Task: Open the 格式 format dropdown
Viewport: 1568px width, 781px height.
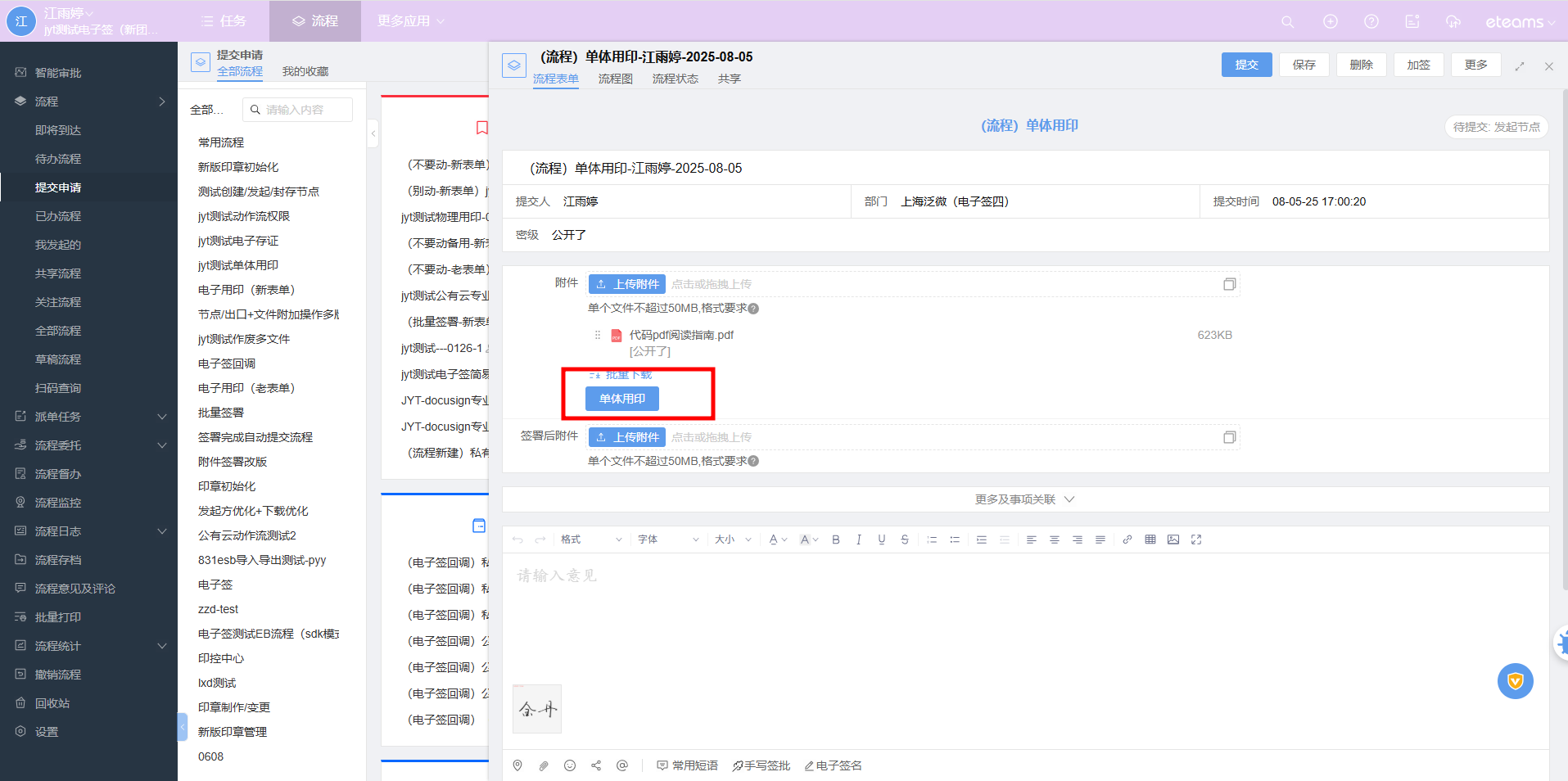Action: tap(591, 539)
